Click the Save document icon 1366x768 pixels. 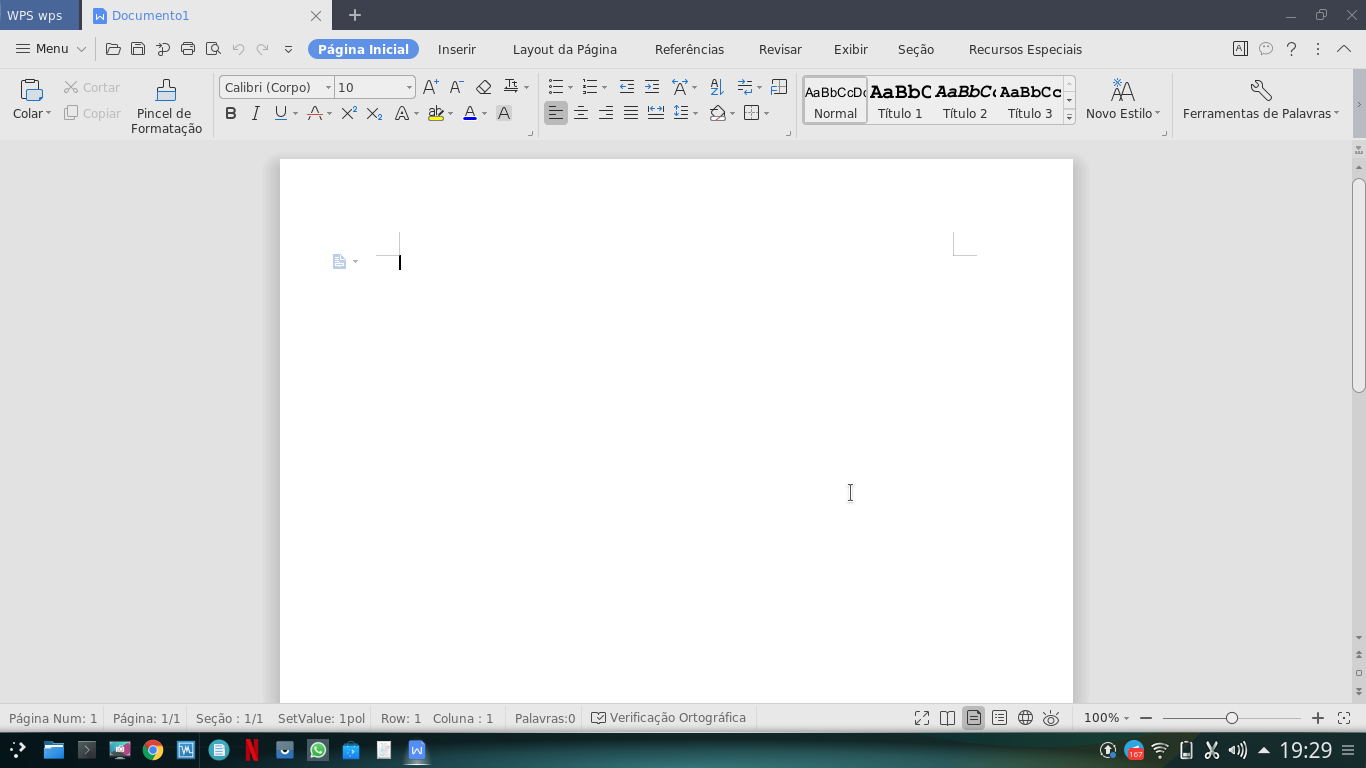tap(138, 49)
